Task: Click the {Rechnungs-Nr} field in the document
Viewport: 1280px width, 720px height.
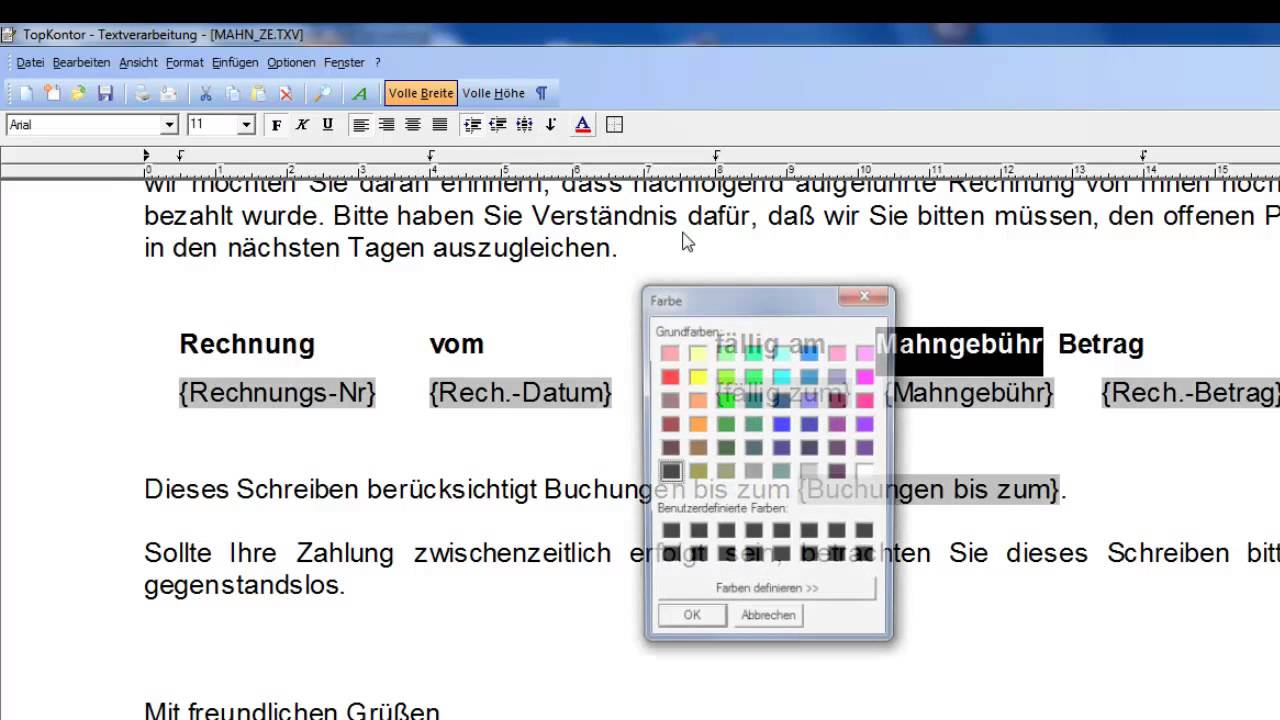Action: pos(277,393)
